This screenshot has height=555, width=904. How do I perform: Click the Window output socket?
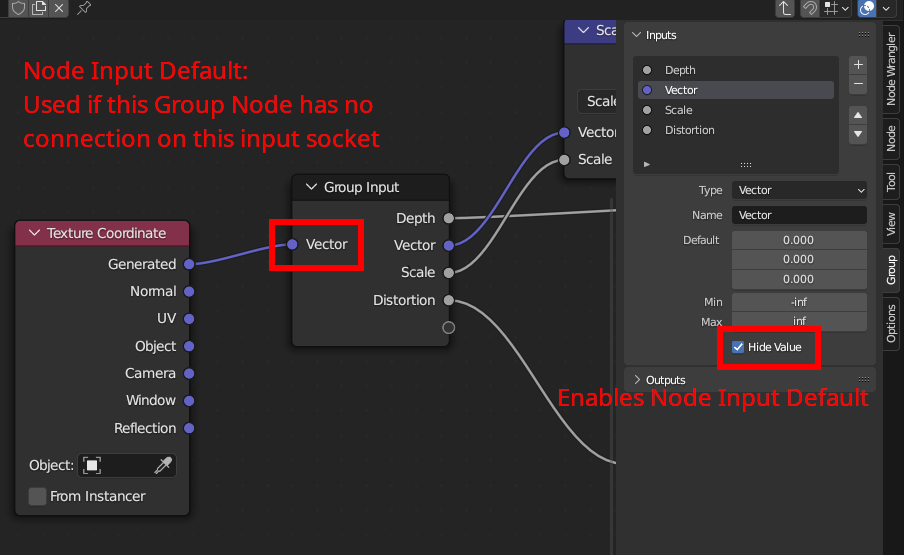point(189,401)
